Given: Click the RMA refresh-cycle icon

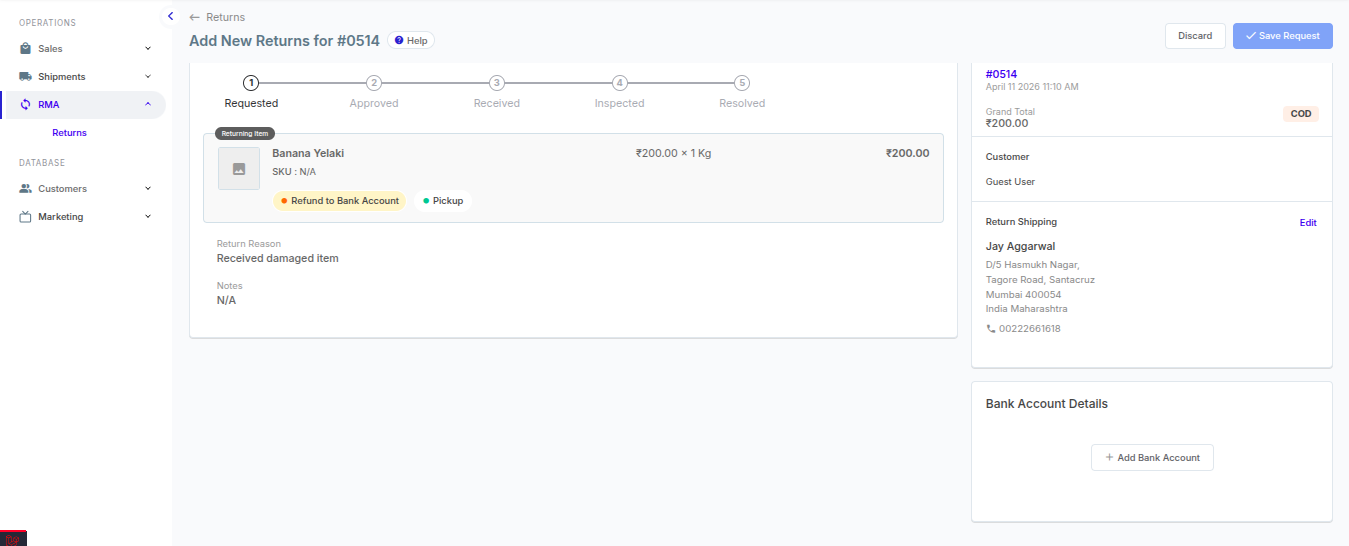Looking at the screenshot, I should (x=25, y=104).
